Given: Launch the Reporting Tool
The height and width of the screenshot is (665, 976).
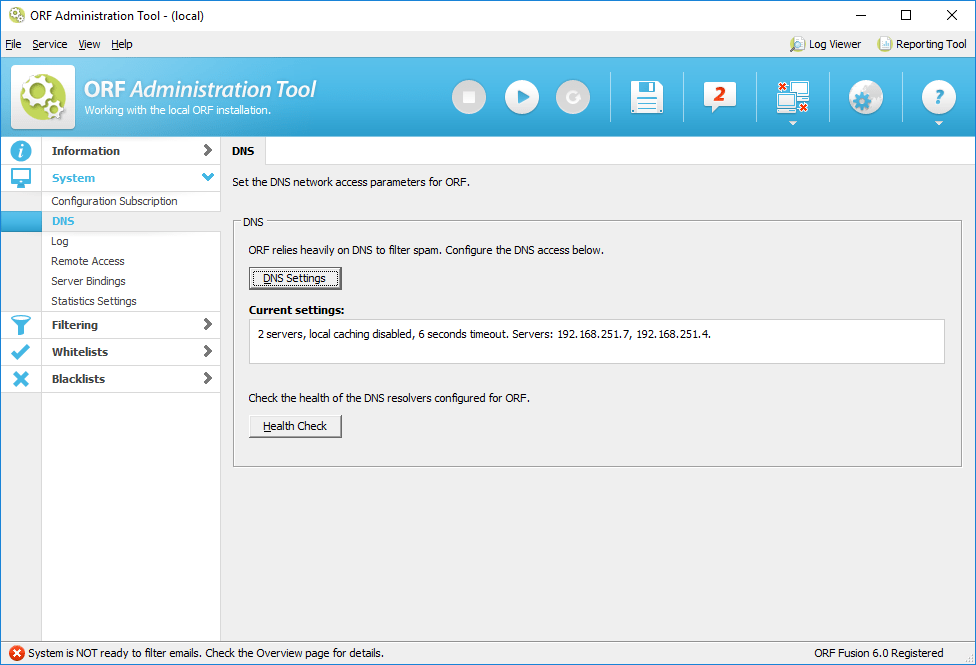Looking at the screenshot, I should (x=922, y=44).
